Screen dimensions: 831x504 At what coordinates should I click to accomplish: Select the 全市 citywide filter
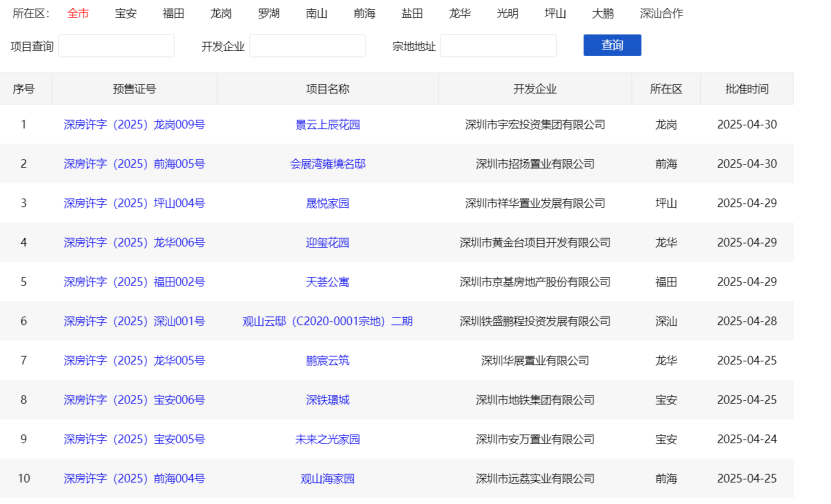tap(78, 13)
